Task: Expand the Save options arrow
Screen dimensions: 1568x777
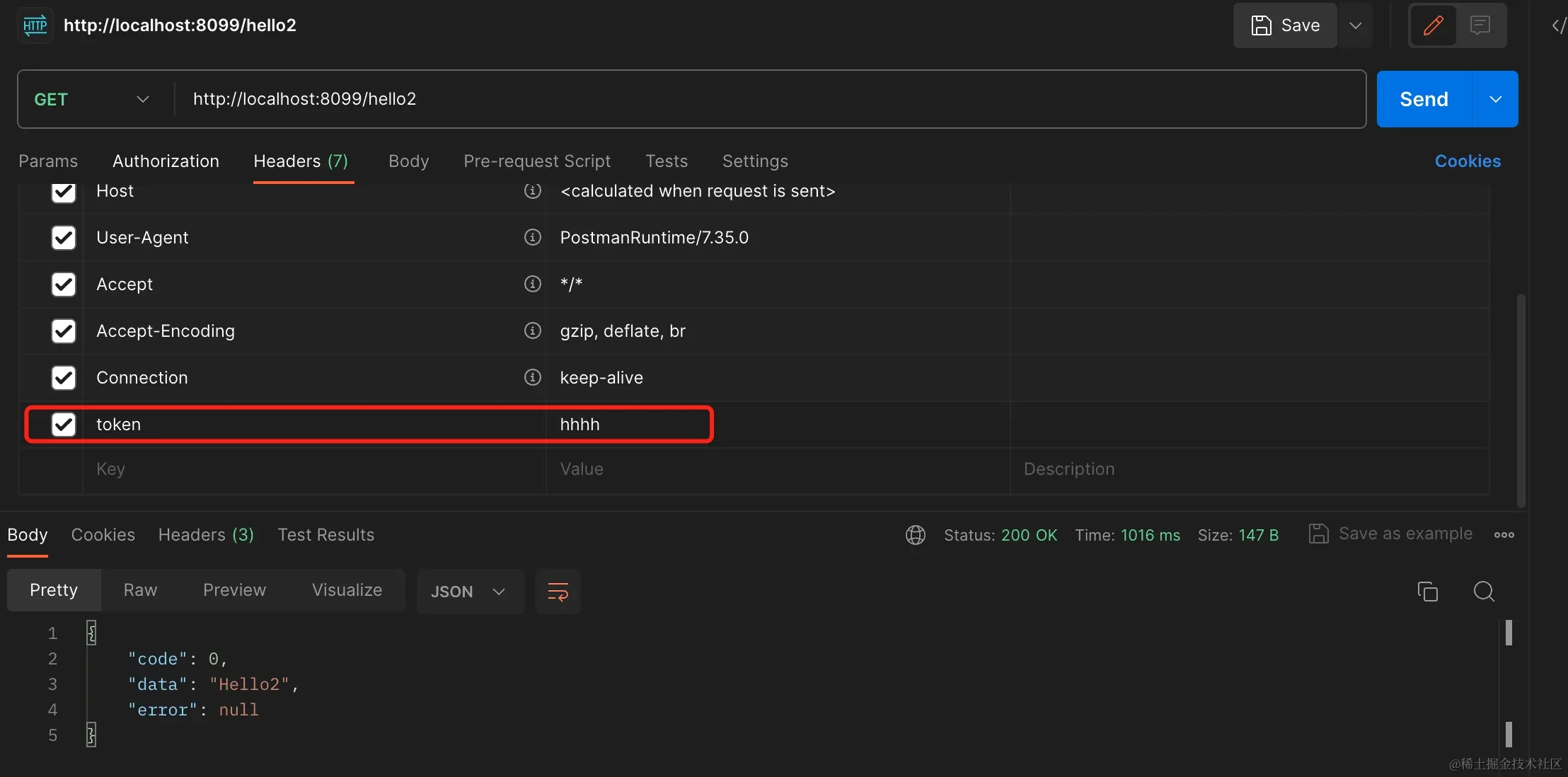Action: coord(1355,25)
